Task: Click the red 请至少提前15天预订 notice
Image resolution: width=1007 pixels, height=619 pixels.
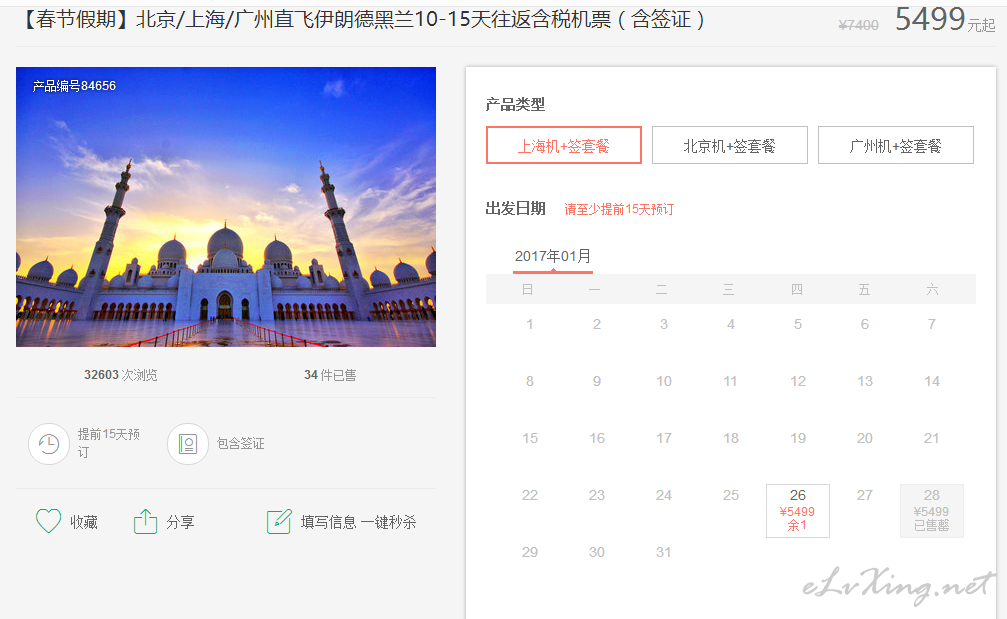Action: [619, 209]
